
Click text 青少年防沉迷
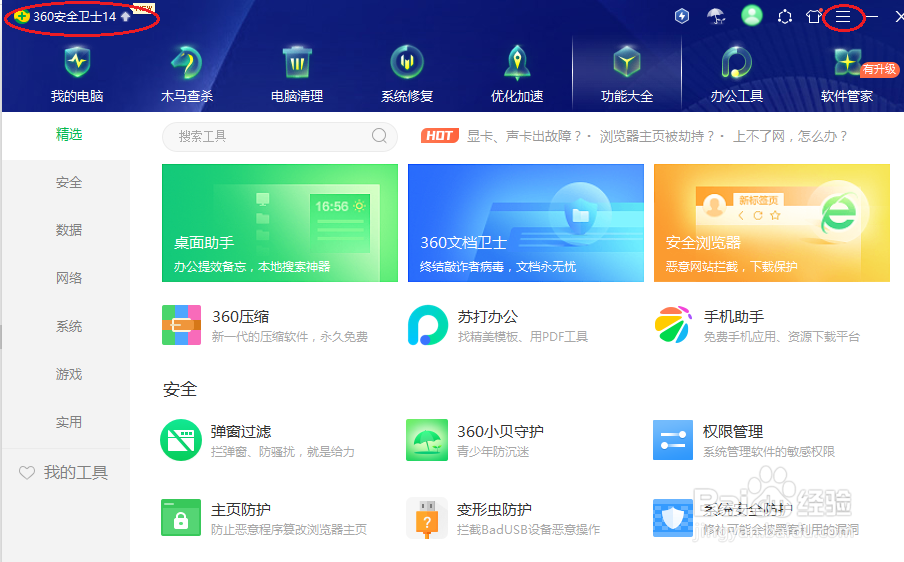[x=493, y=451]
